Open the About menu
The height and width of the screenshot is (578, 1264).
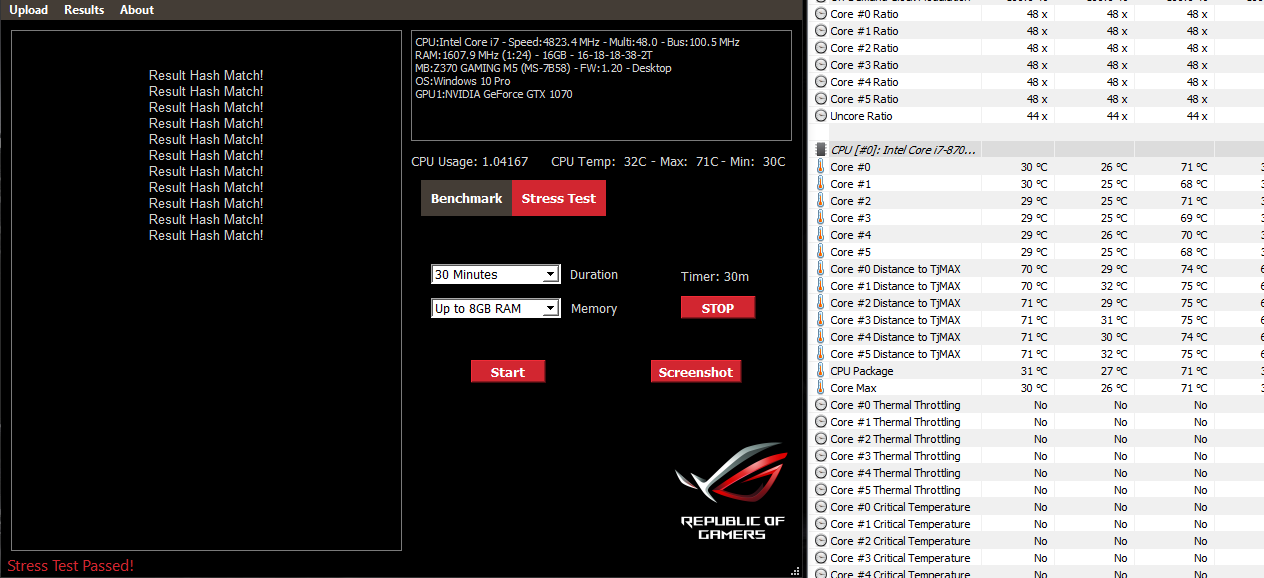click(x=137, y=10)
